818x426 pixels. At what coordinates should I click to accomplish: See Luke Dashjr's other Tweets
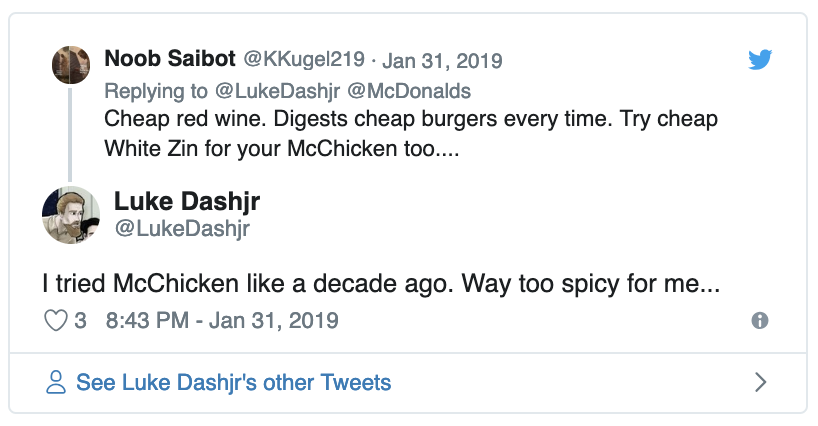click(x=234, y=382)
